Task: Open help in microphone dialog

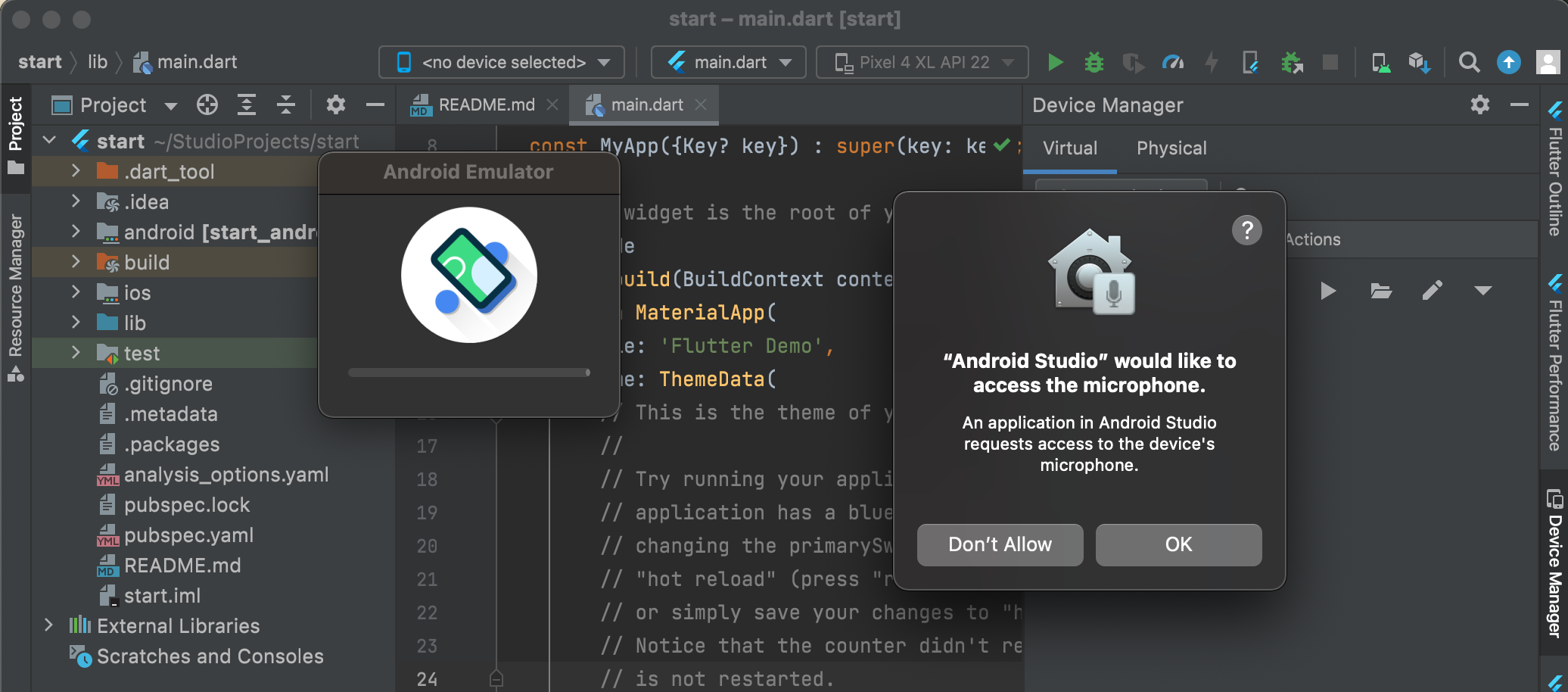Action: [1246, 230]
